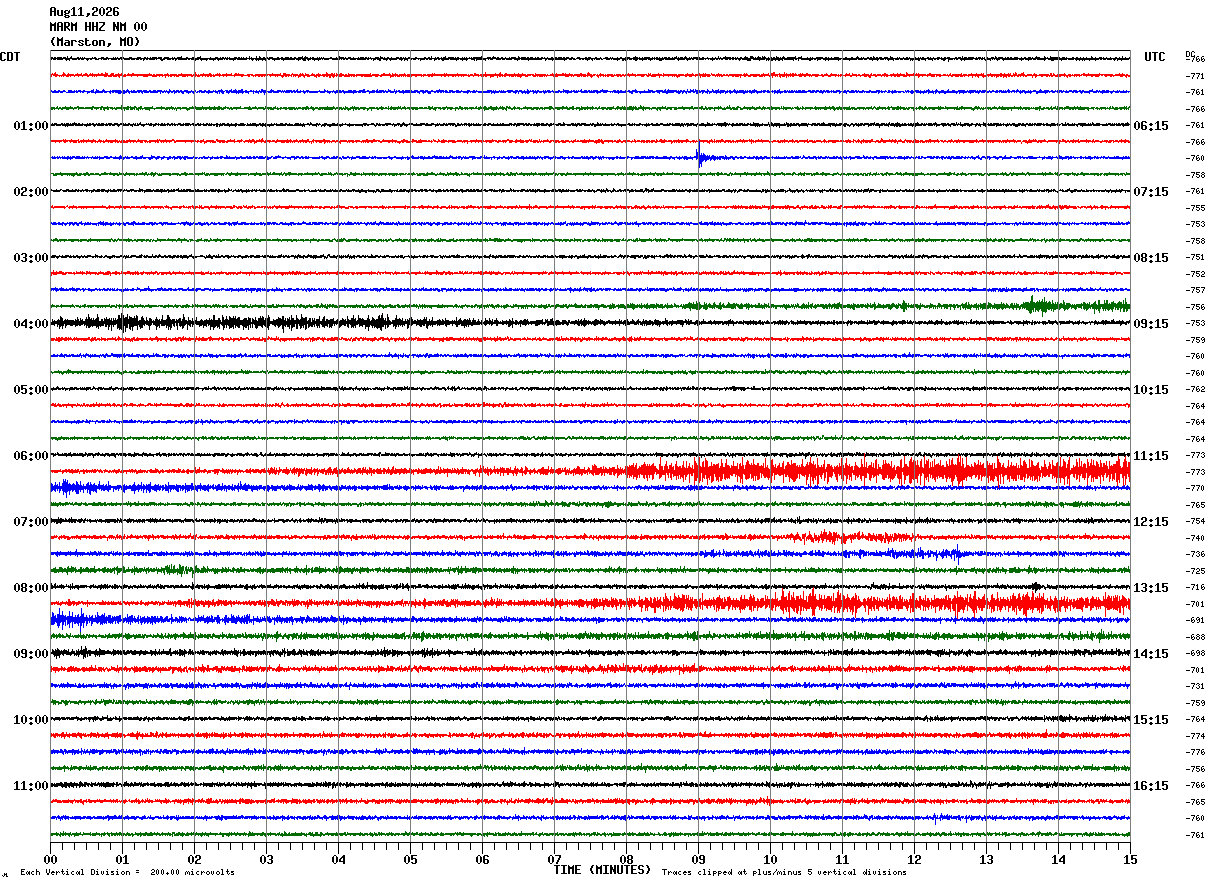Click the large red seismic burst after 06:00
1210x886 pixels.
[x=878, y=470]
